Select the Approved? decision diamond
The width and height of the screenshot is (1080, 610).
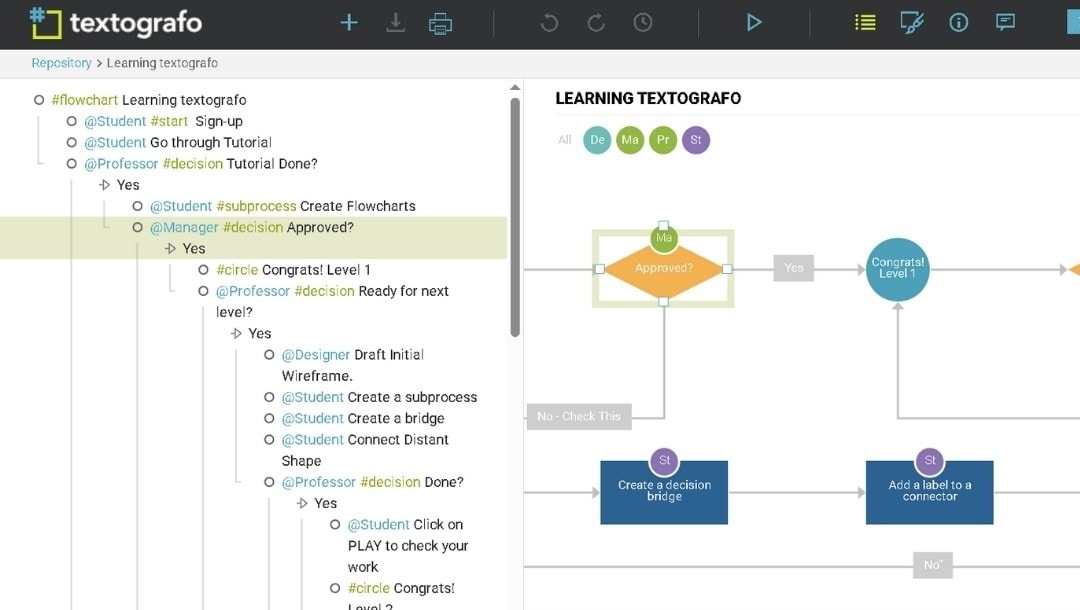point(663,270)
